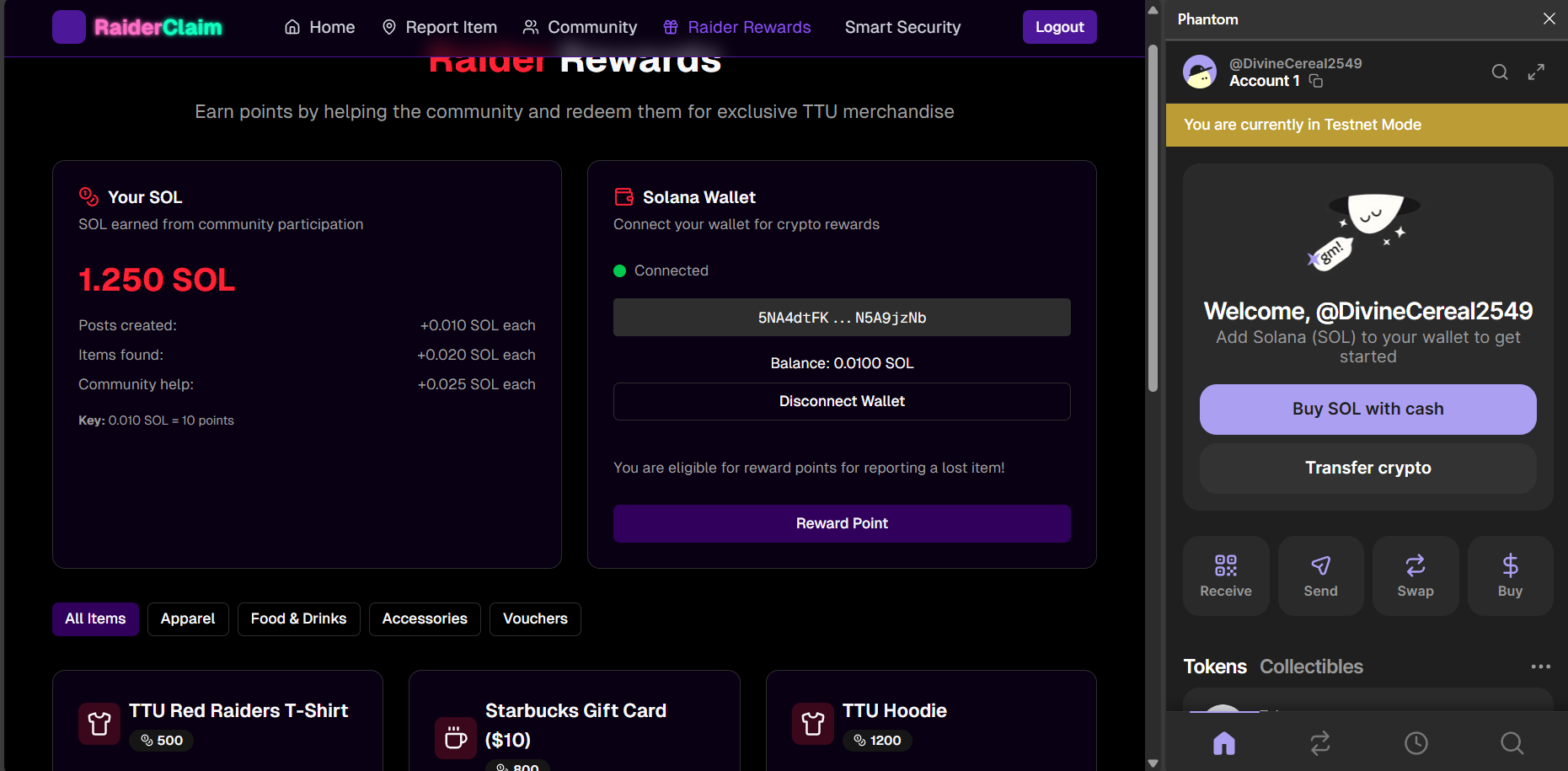Filter rewards by Accessories
The image size is (1568, 771).
425,619
